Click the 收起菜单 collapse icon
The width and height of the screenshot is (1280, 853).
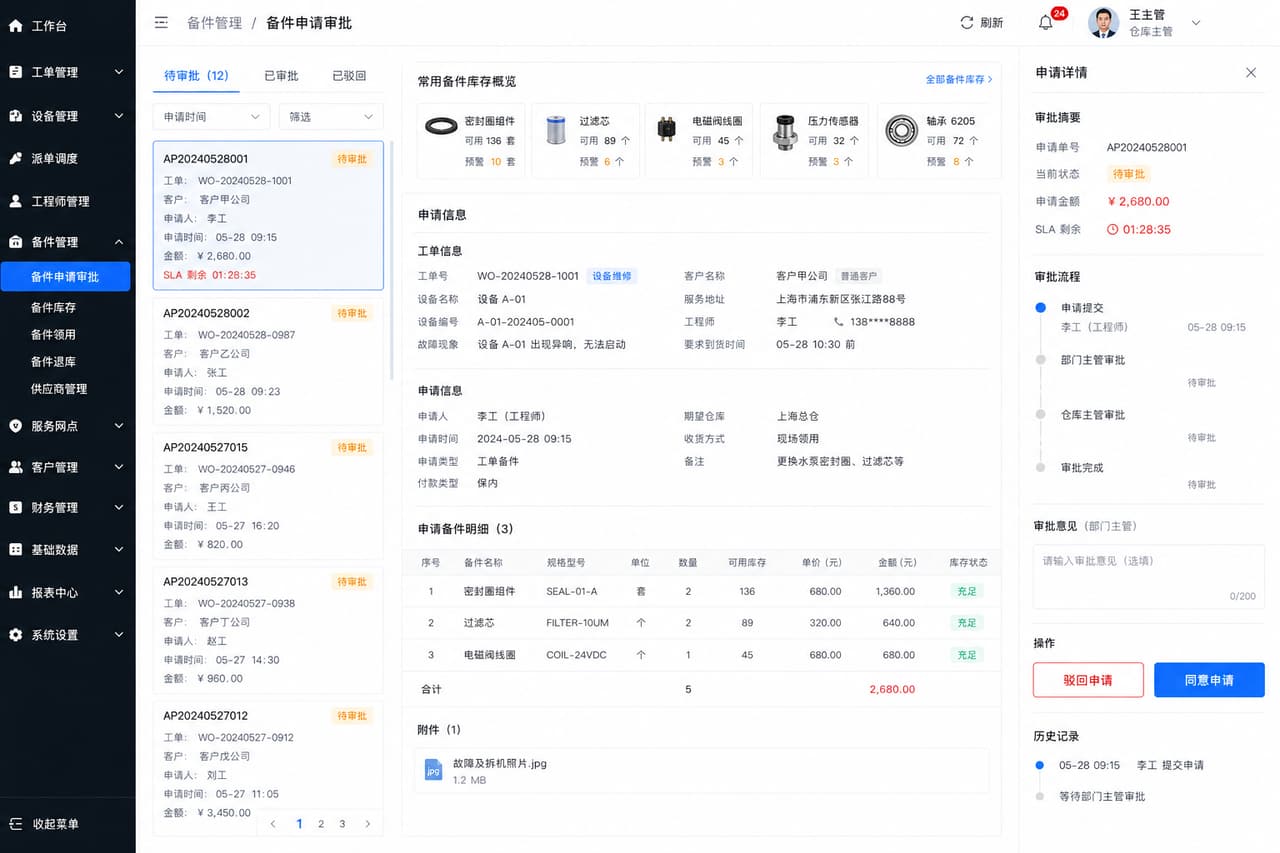pyautogui.click(x=15, y=824)
